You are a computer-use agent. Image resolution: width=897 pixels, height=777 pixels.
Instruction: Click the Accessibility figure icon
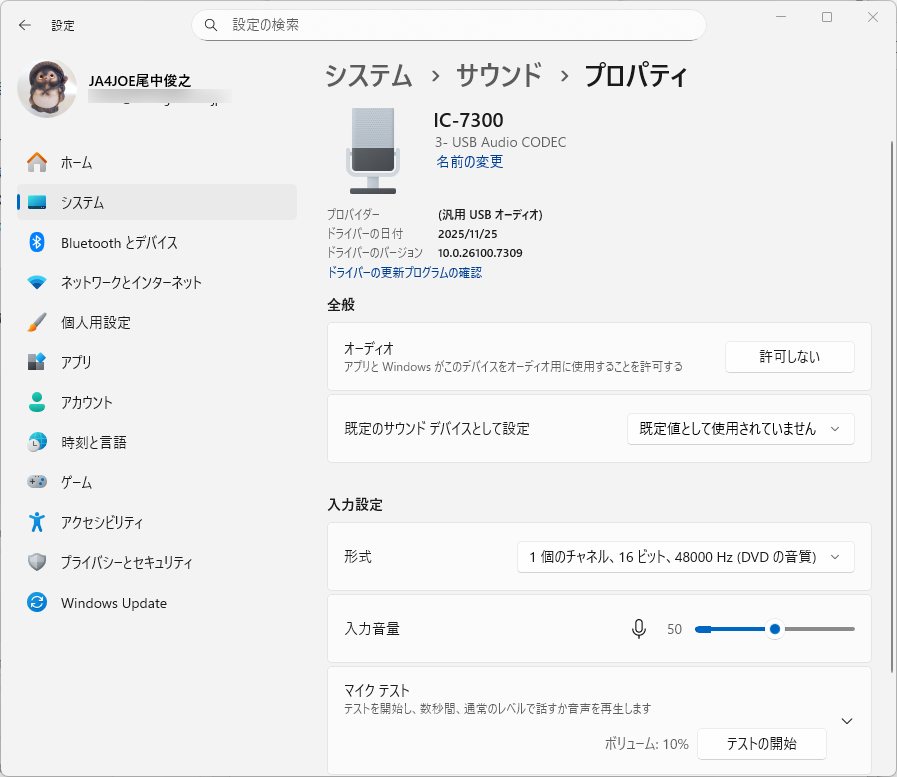(x=37, y=522)
